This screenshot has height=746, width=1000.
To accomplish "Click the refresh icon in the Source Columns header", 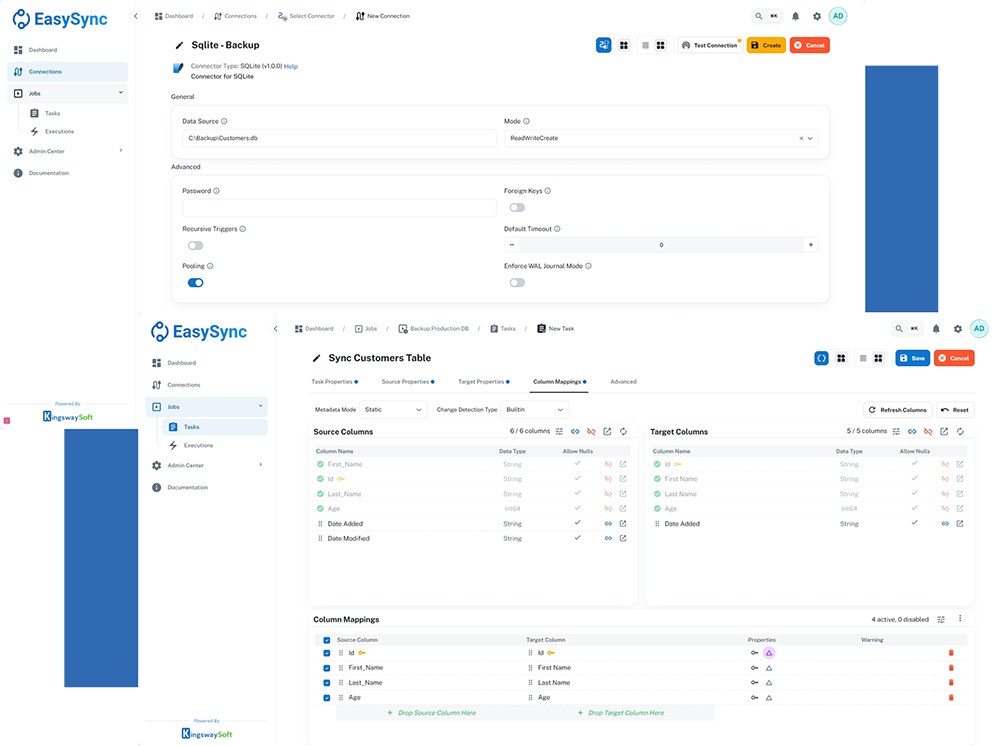I will [x=623, y=432].
